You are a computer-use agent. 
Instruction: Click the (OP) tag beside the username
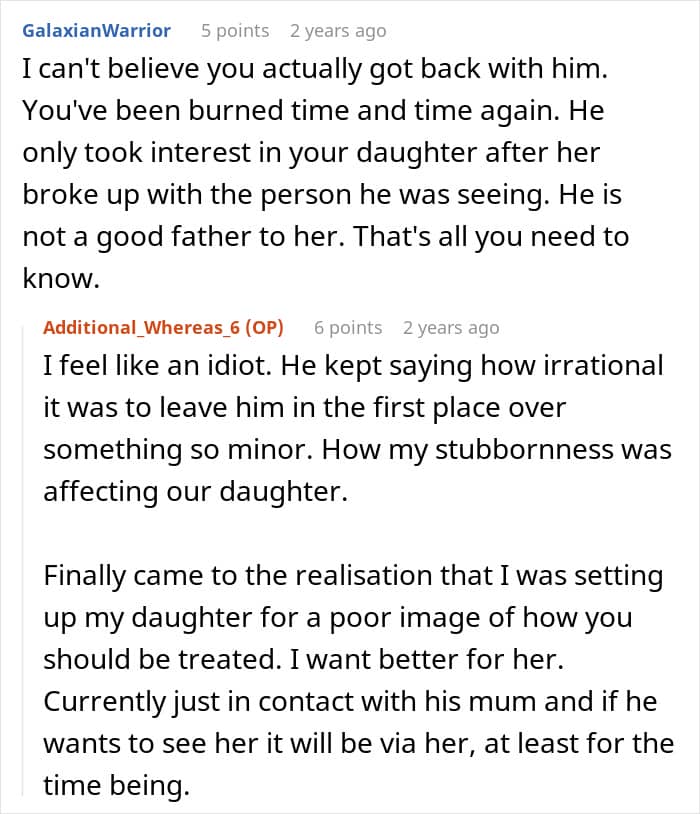pyautogui.click(x=264, y=328)
